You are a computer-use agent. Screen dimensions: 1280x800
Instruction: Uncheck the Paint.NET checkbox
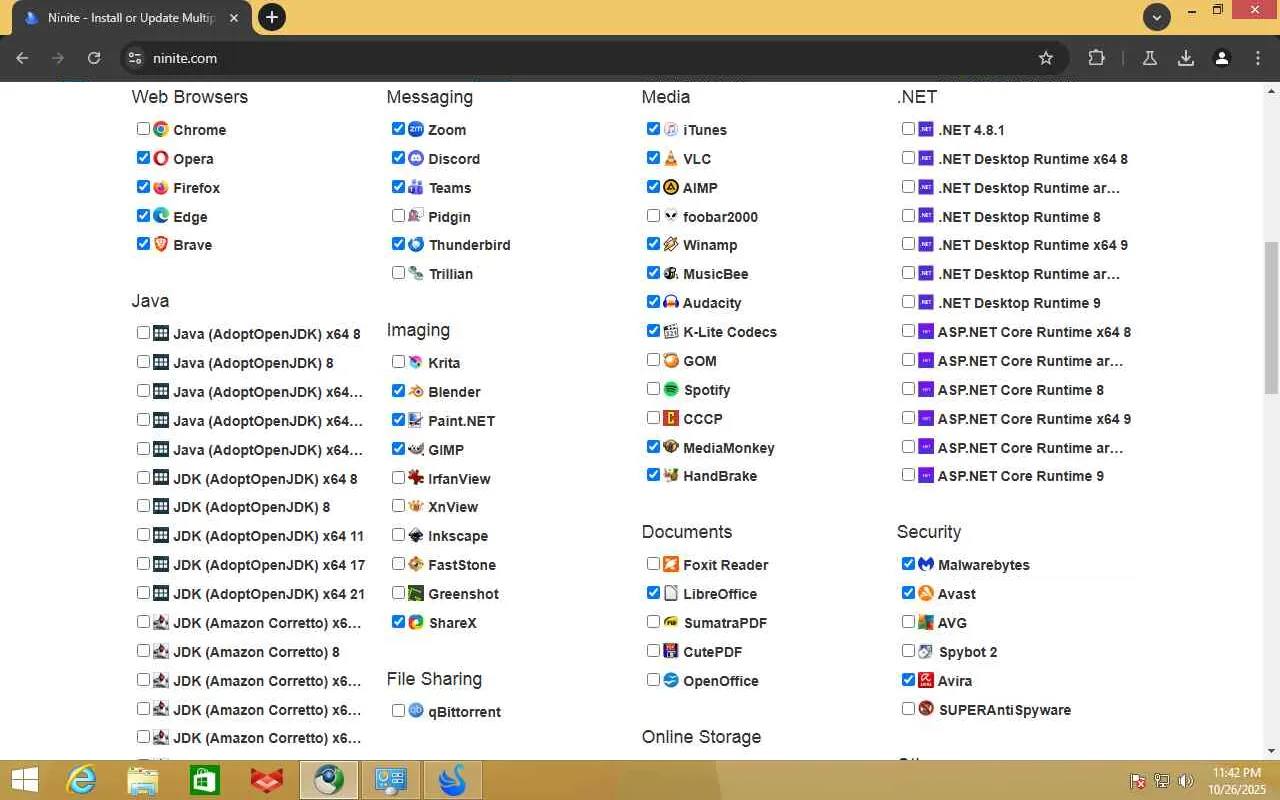coord(398,420)
